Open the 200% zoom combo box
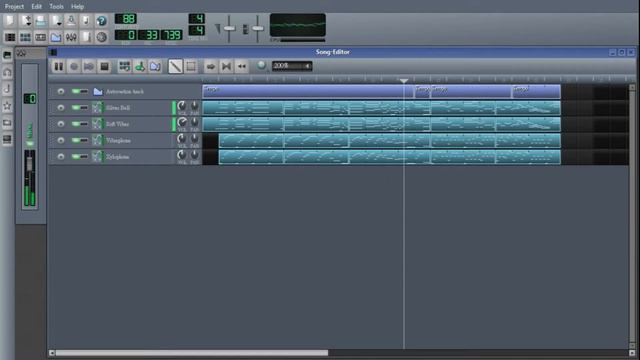The width and height of the screenshot is (640, 360). (x=292, y=66)
